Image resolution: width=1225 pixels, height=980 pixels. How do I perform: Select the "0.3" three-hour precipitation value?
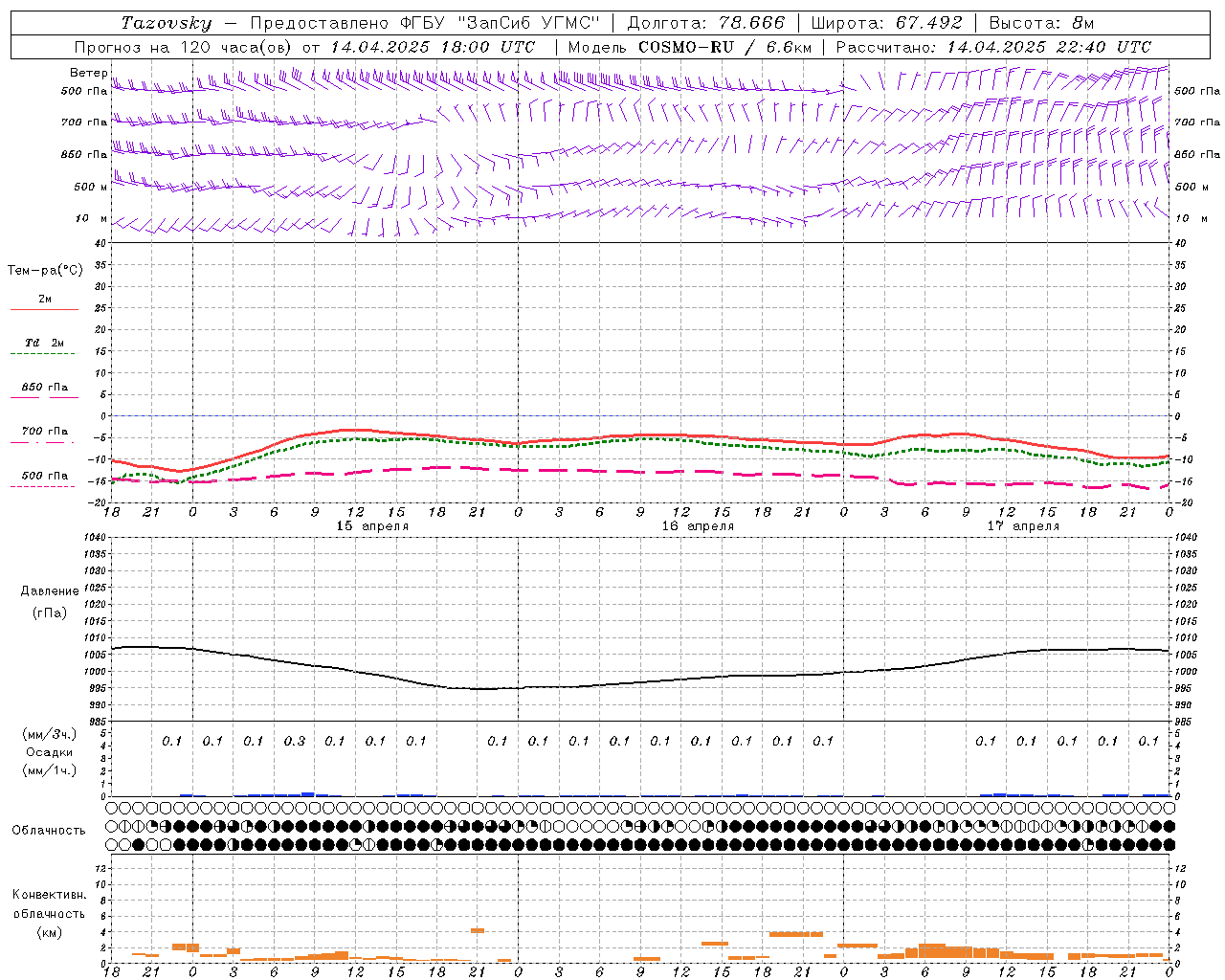tap(295, 741)
